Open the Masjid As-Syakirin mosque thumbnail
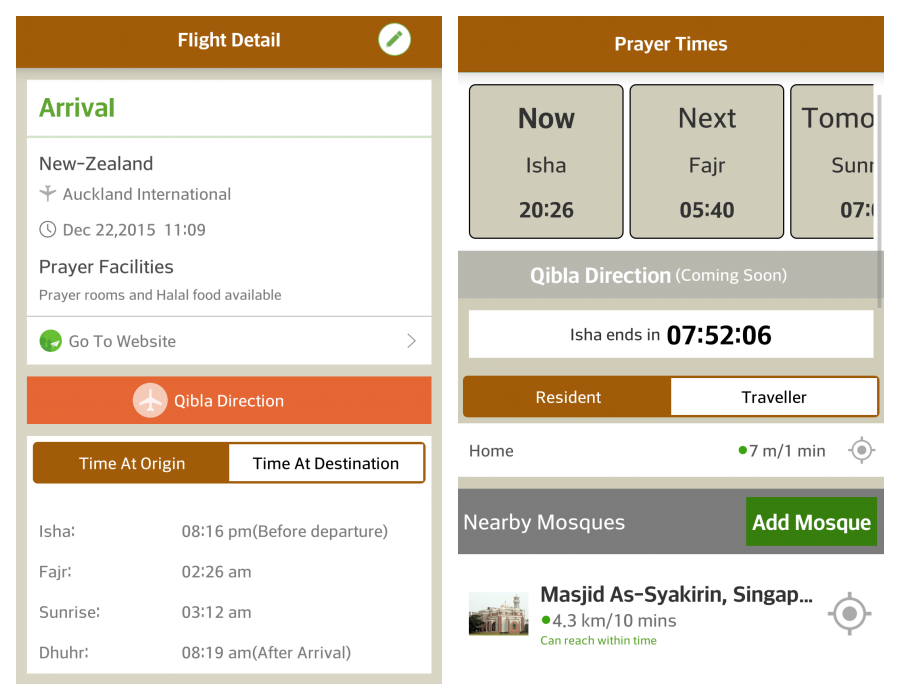 498,614
